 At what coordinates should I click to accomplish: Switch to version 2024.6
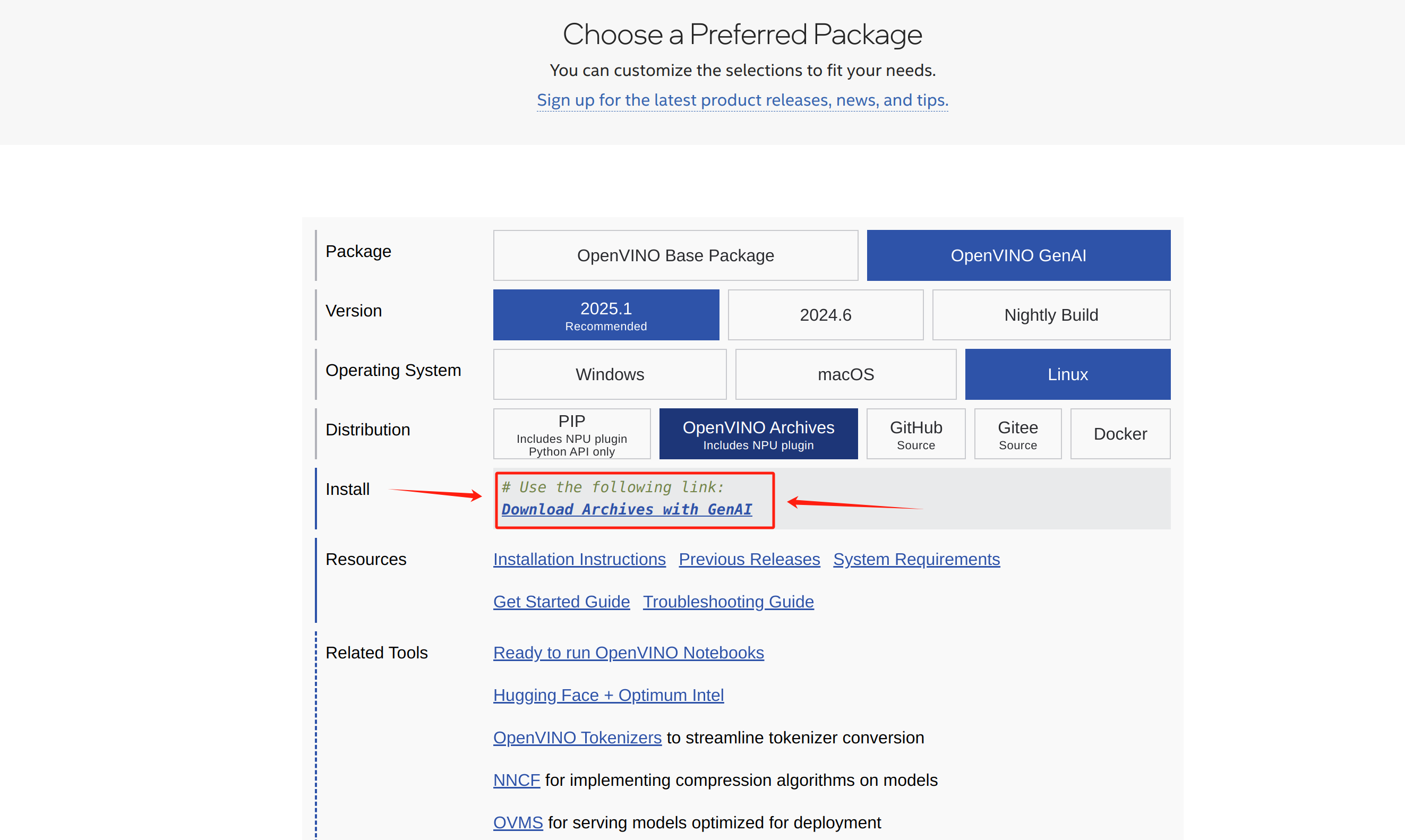click(825, 315)
